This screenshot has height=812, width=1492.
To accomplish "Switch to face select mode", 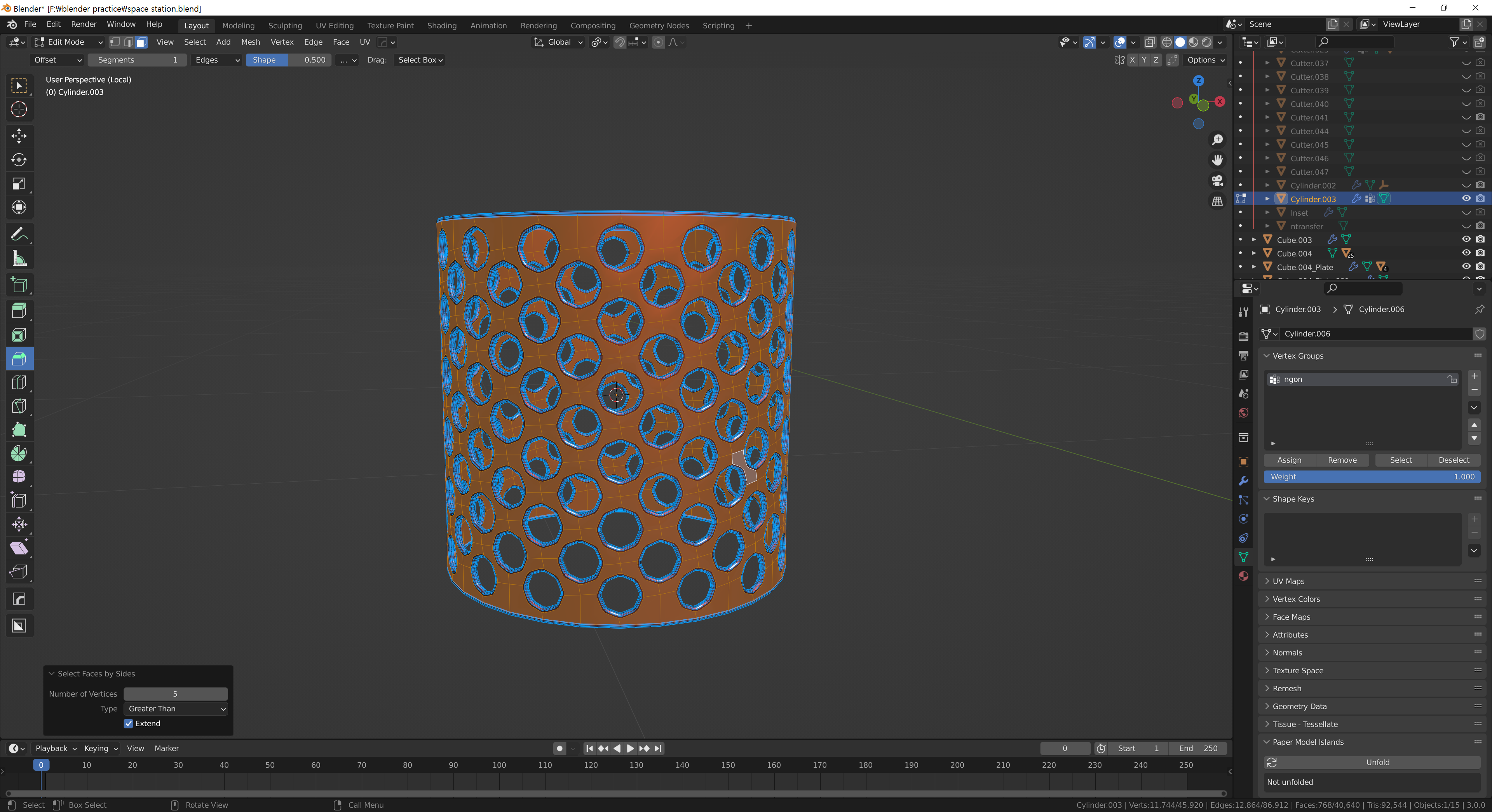I will (x=141, y=42).
